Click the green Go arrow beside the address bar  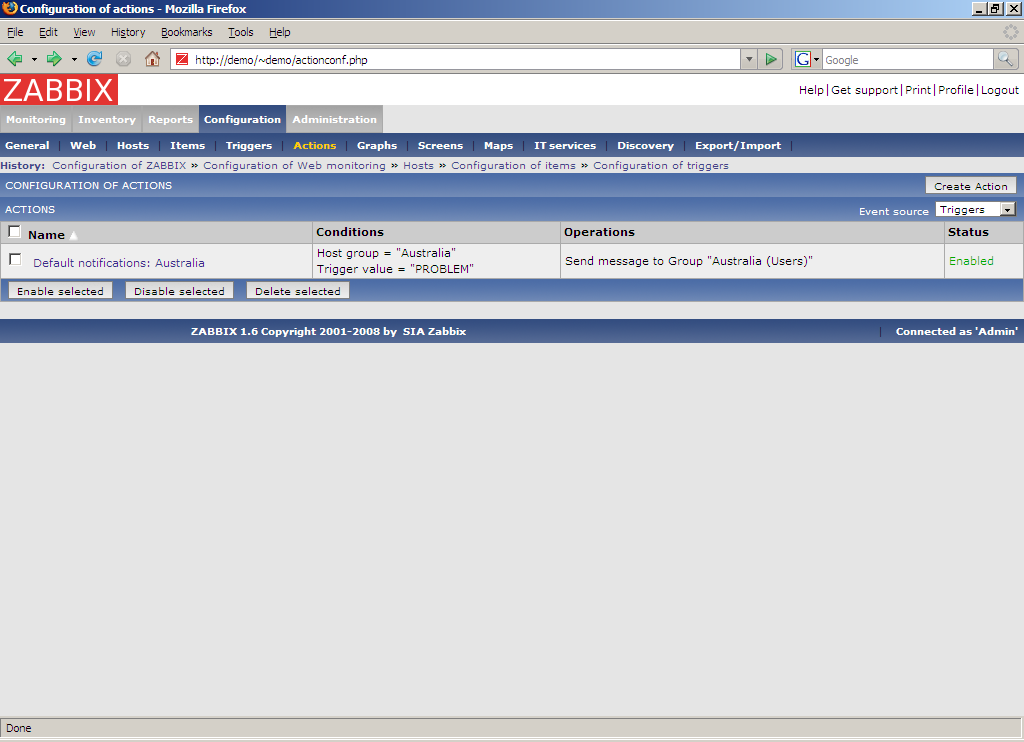click(x=771, y=59)
